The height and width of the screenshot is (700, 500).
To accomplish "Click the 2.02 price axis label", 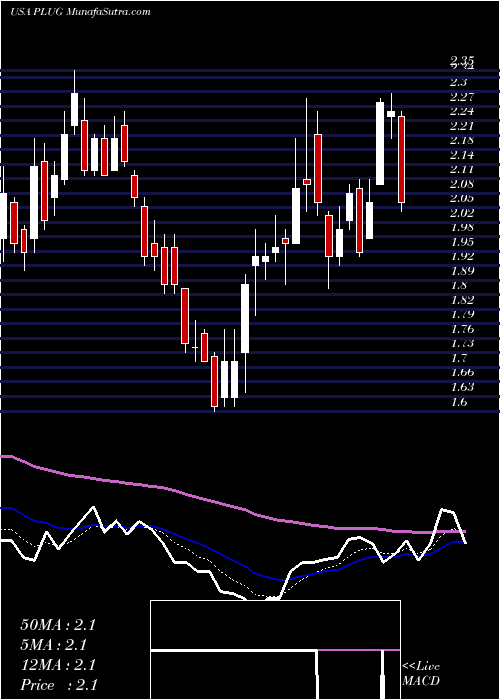I will coord(462,213).
